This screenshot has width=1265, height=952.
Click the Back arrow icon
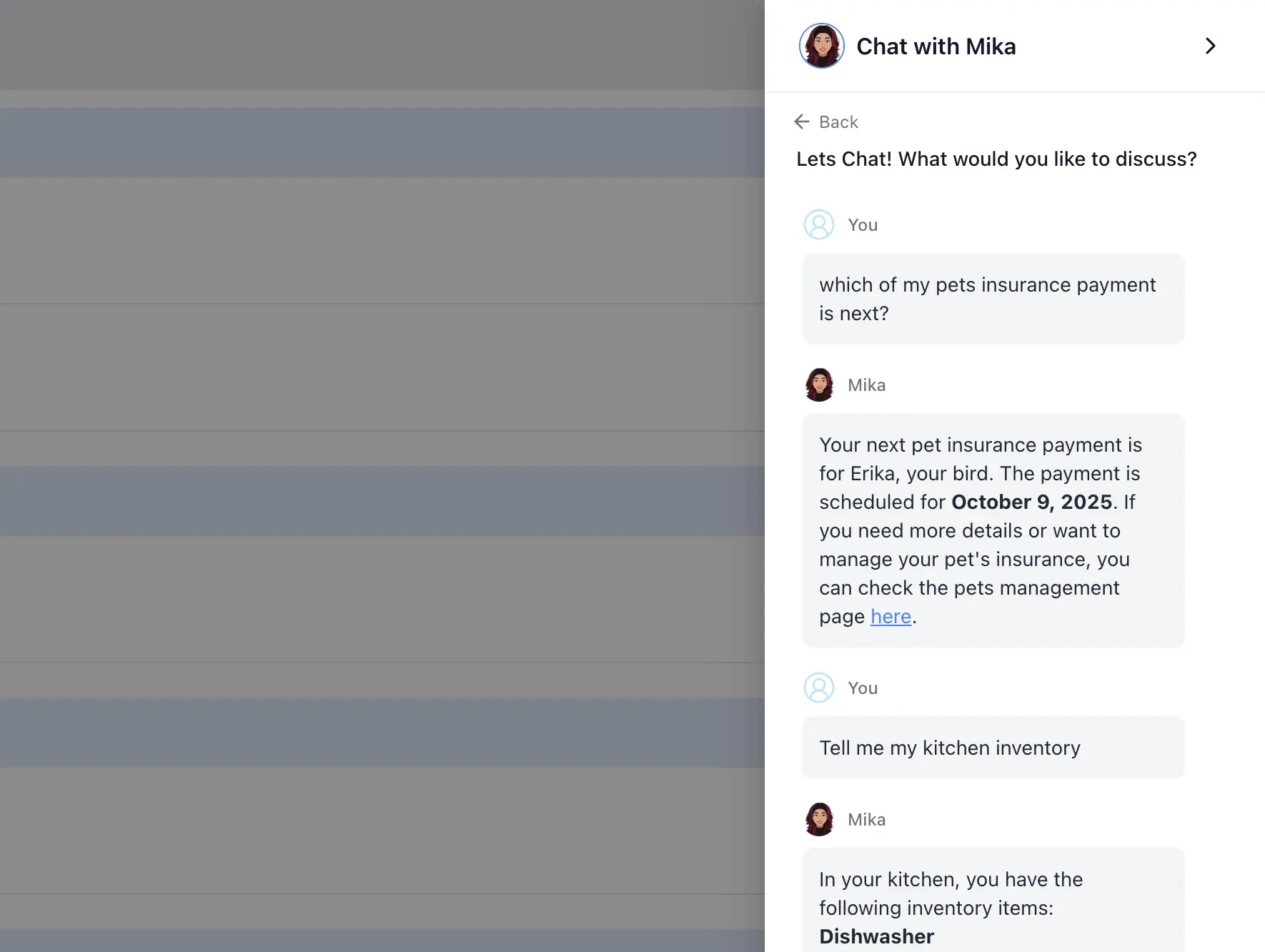(801, 122)
